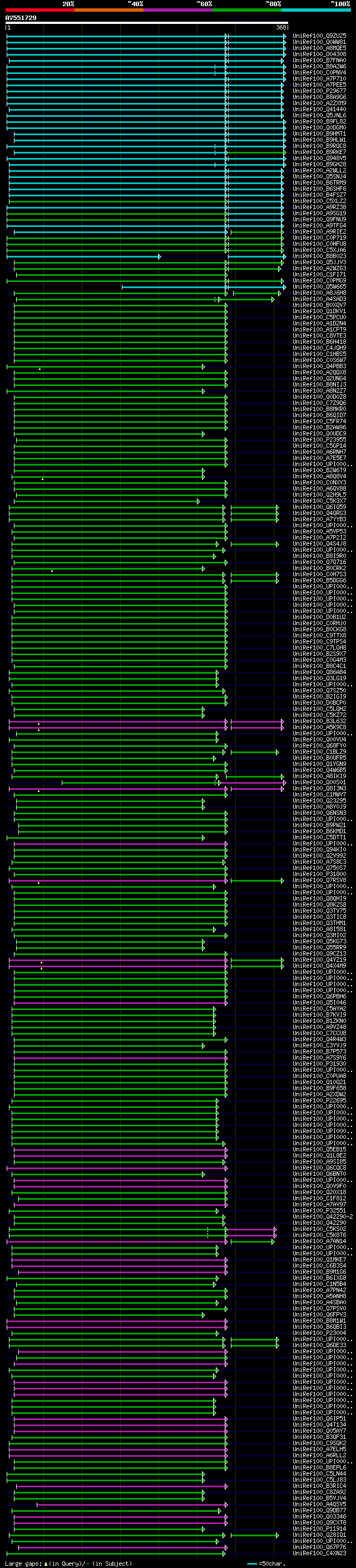Select the label UniRef100_A9SG19
Image resolution: width=356 pixels, height=1568 pixels.
319,214
